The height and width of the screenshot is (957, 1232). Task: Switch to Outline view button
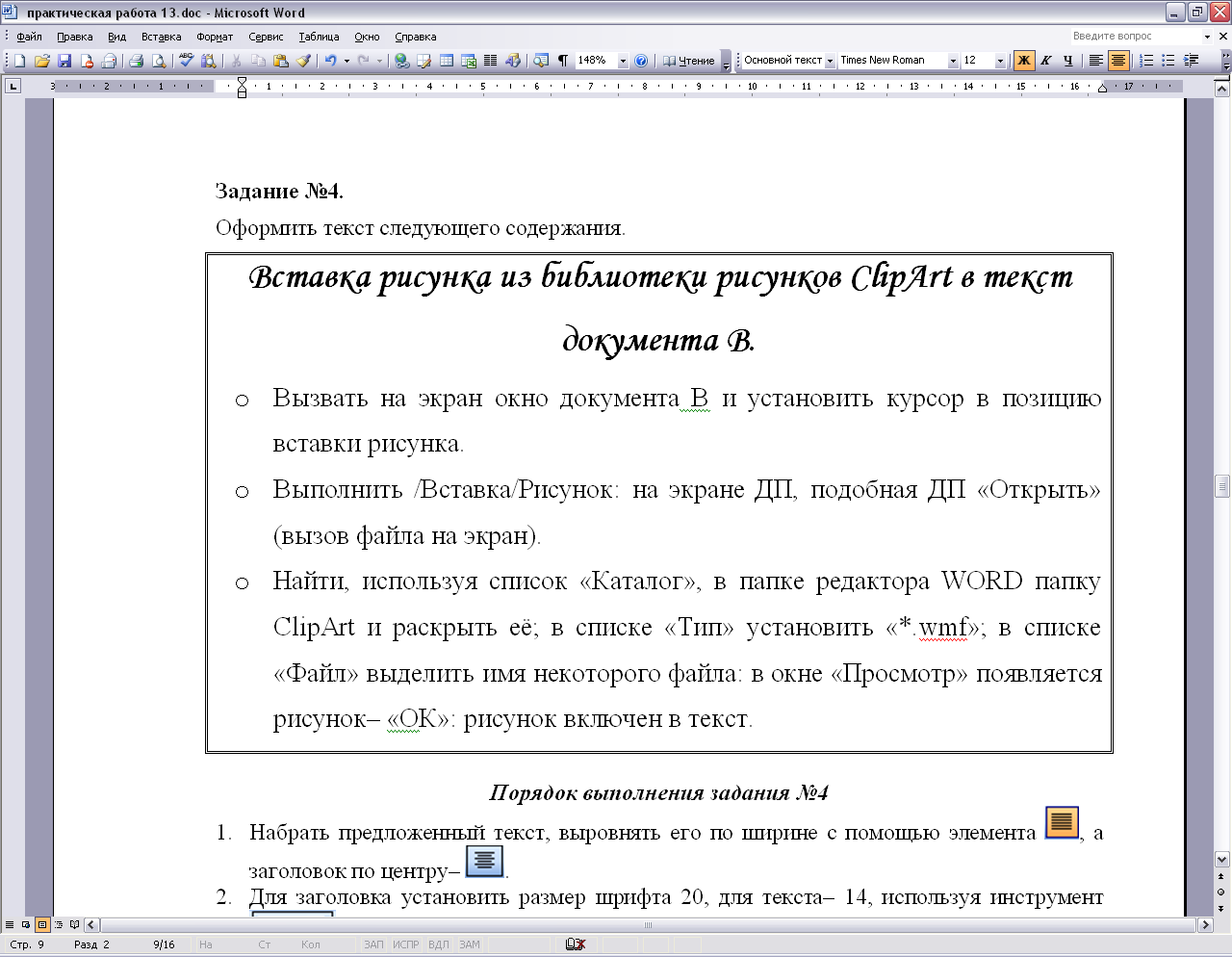point(59,925)
